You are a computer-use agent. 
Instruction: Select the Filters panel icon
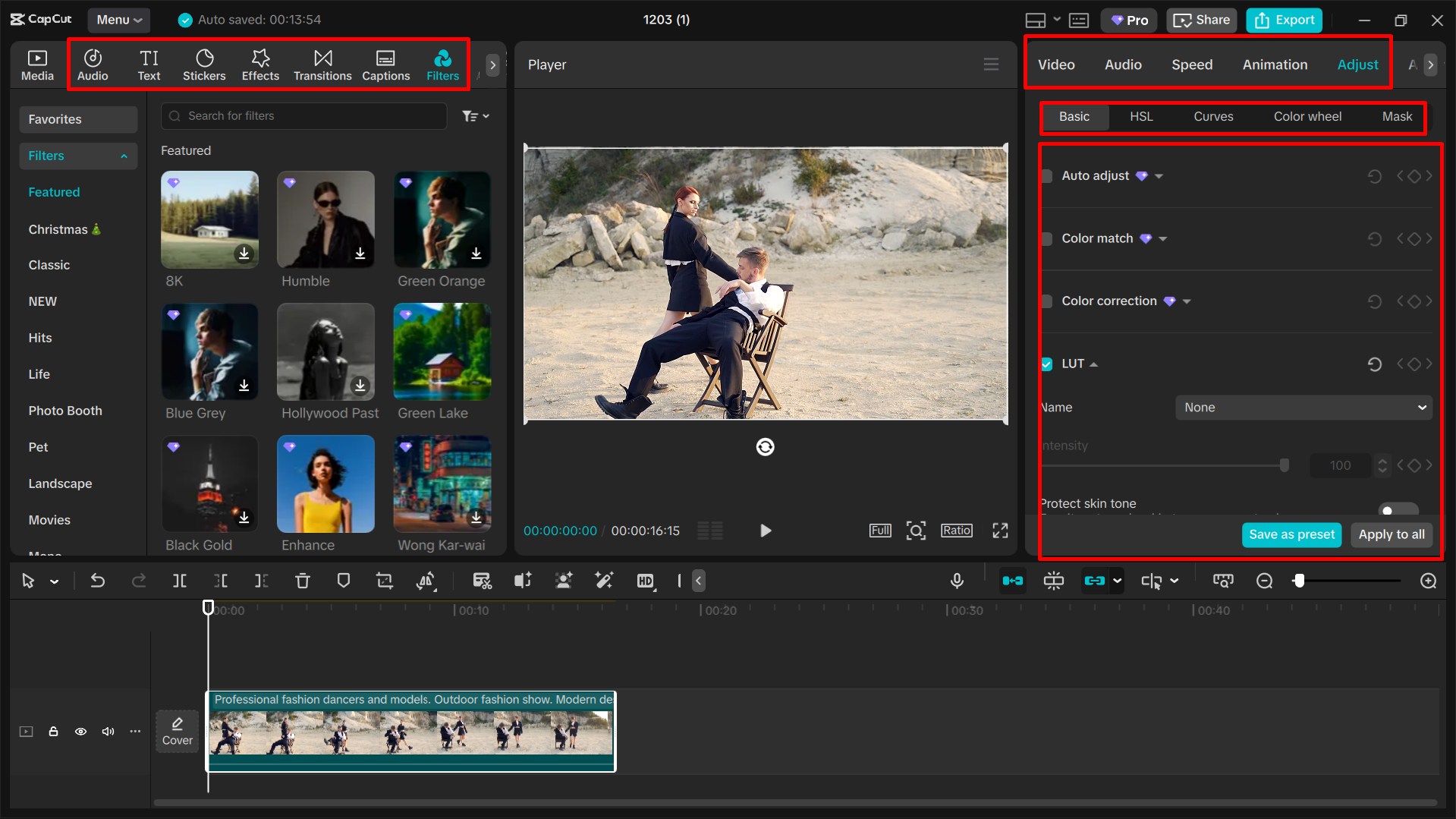pos(442,64)
